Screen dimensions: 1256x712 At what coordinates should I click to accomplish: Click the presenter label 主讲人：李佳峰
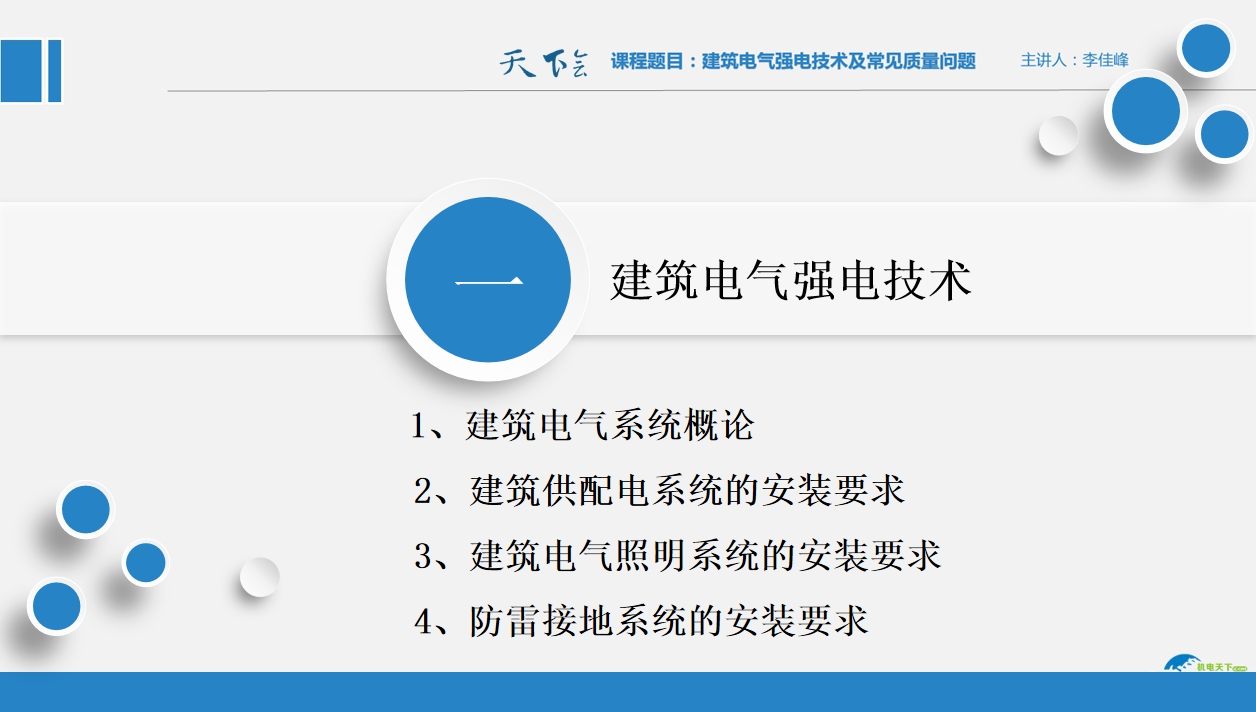[x=1074, y=60]
